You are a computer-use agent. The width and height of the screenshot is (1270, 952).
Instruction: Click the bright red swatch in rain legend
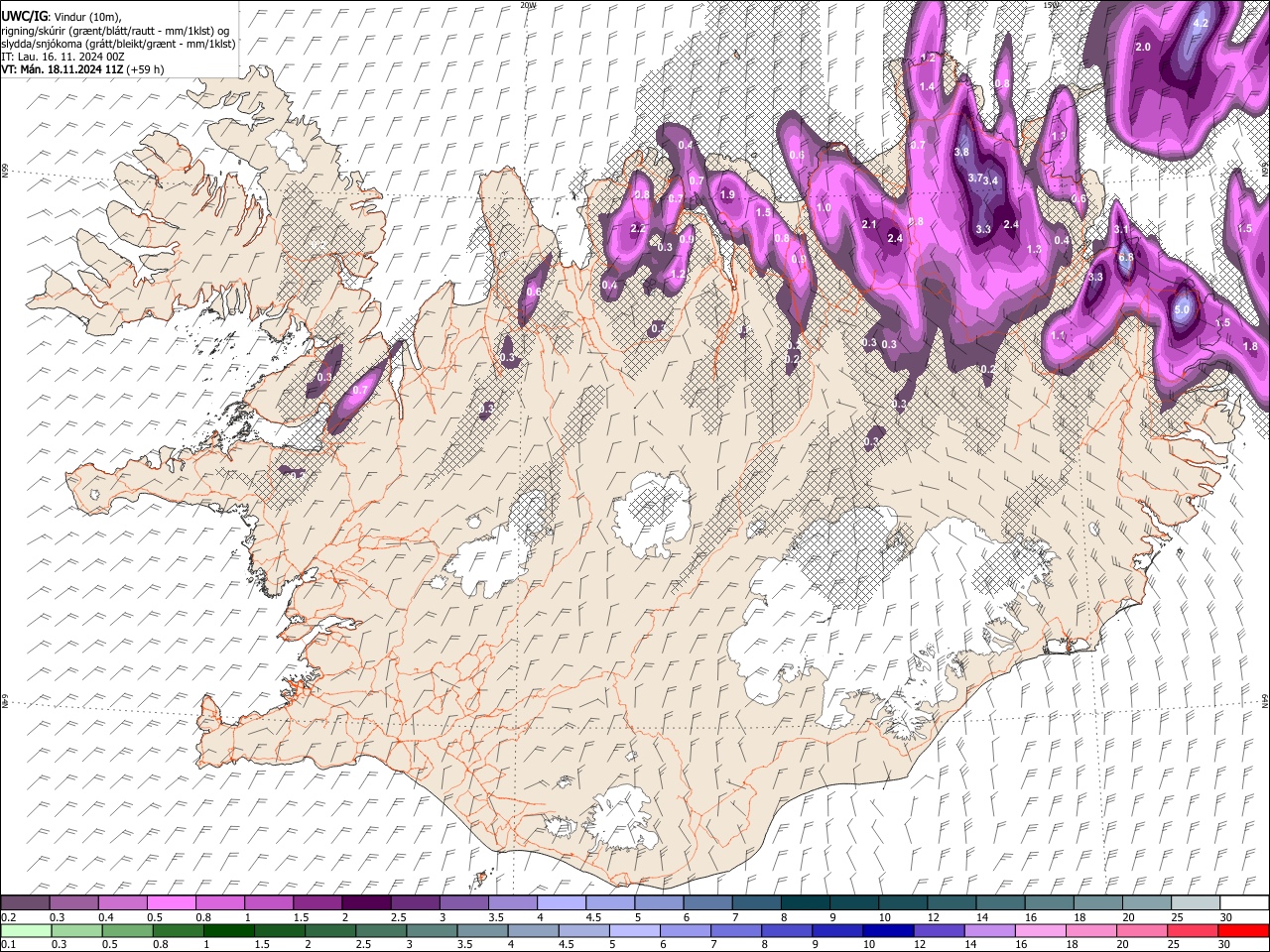[1243, 930]
